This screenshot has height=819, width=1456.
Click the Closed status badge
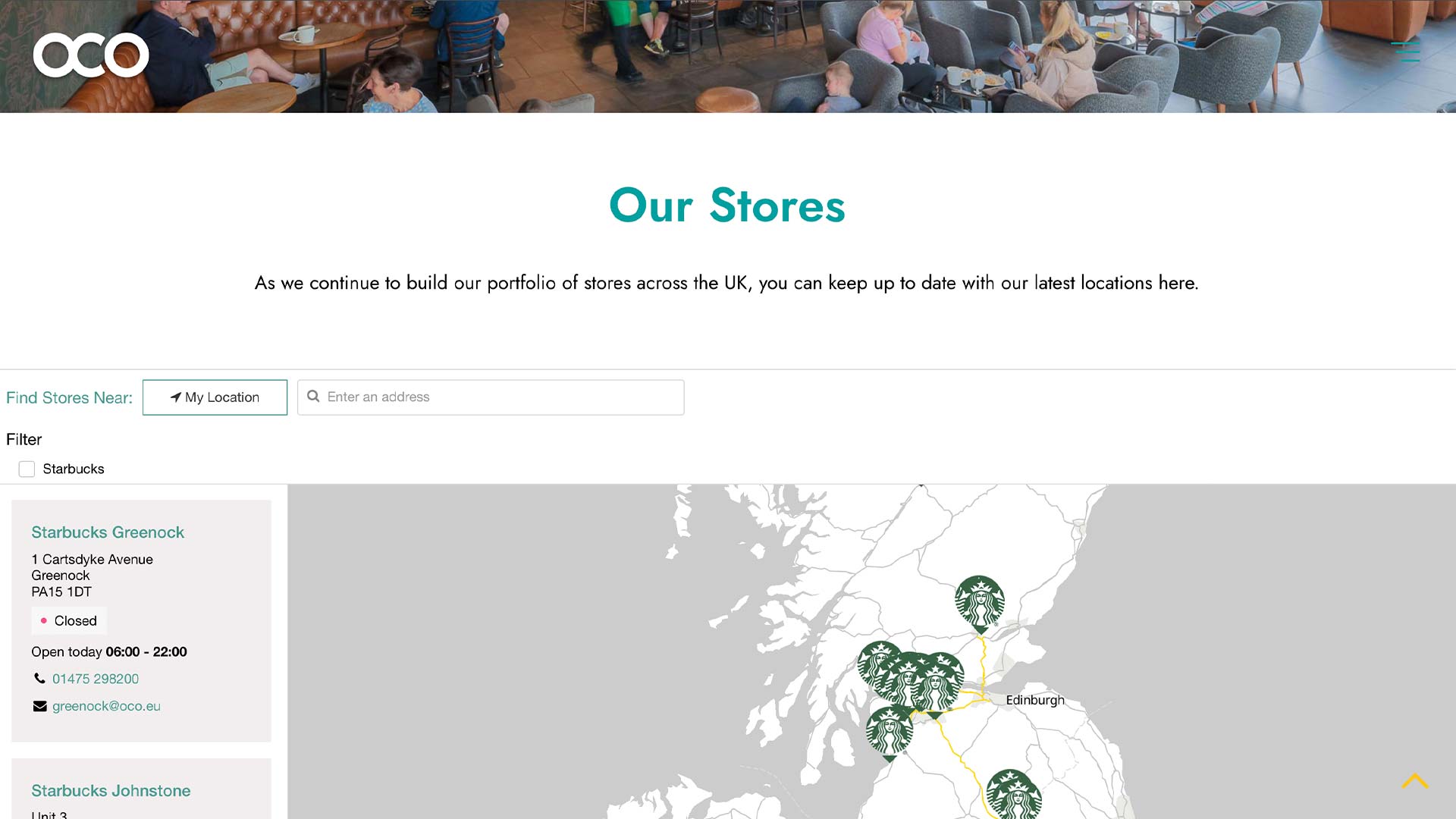(69, 621)
